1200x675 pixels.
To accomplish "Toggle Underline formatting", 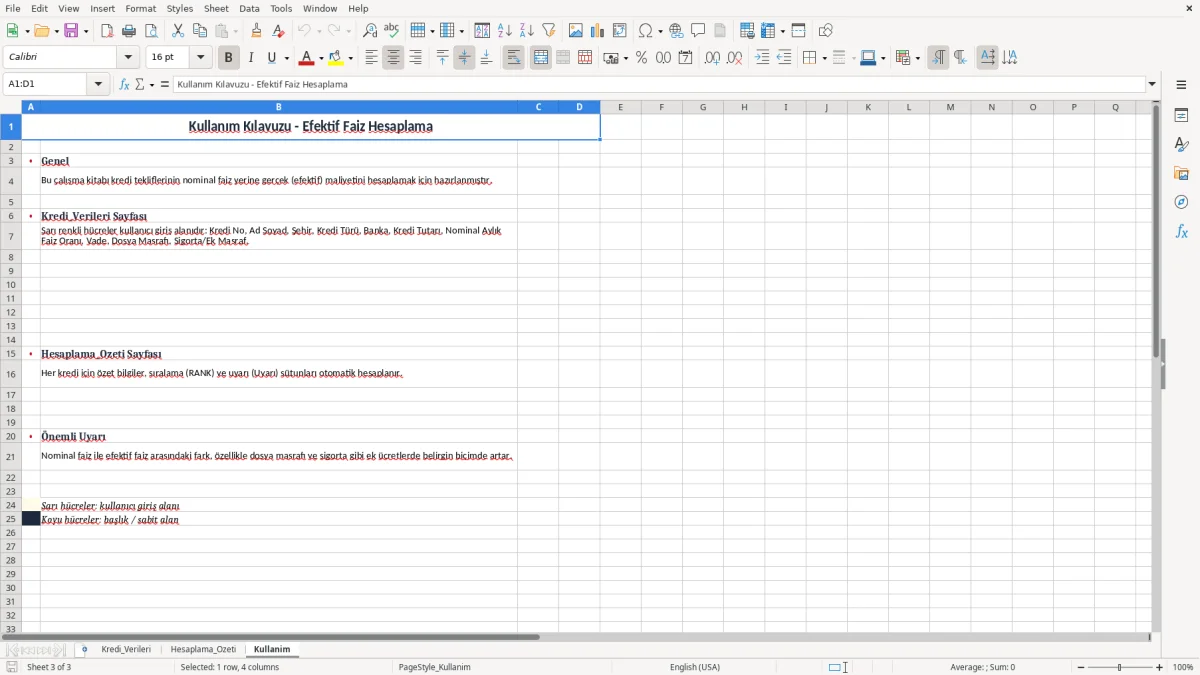I will click(x=271, y=58).
